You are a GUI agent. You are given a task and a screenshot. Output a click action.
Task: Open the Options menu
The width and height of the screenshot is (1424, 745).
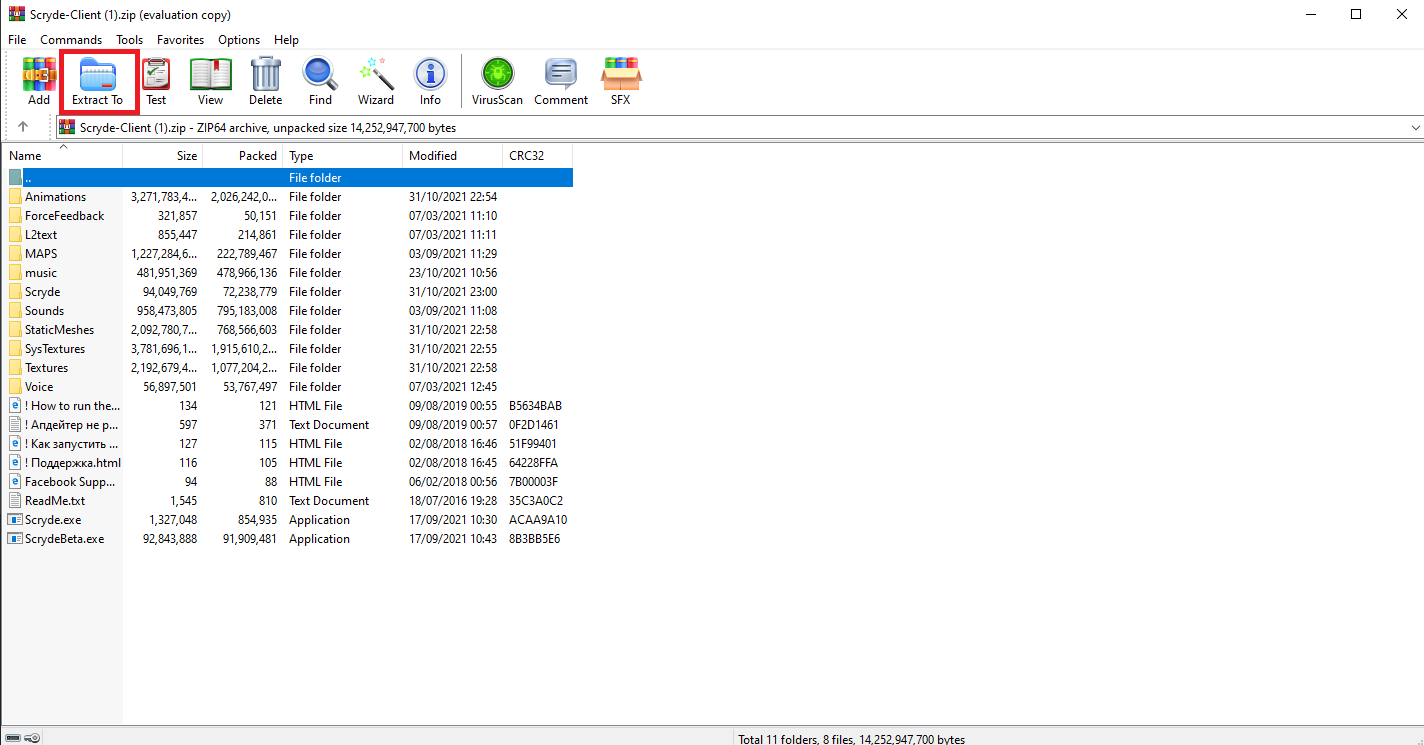pyautogui.click(x=239, y=40)
